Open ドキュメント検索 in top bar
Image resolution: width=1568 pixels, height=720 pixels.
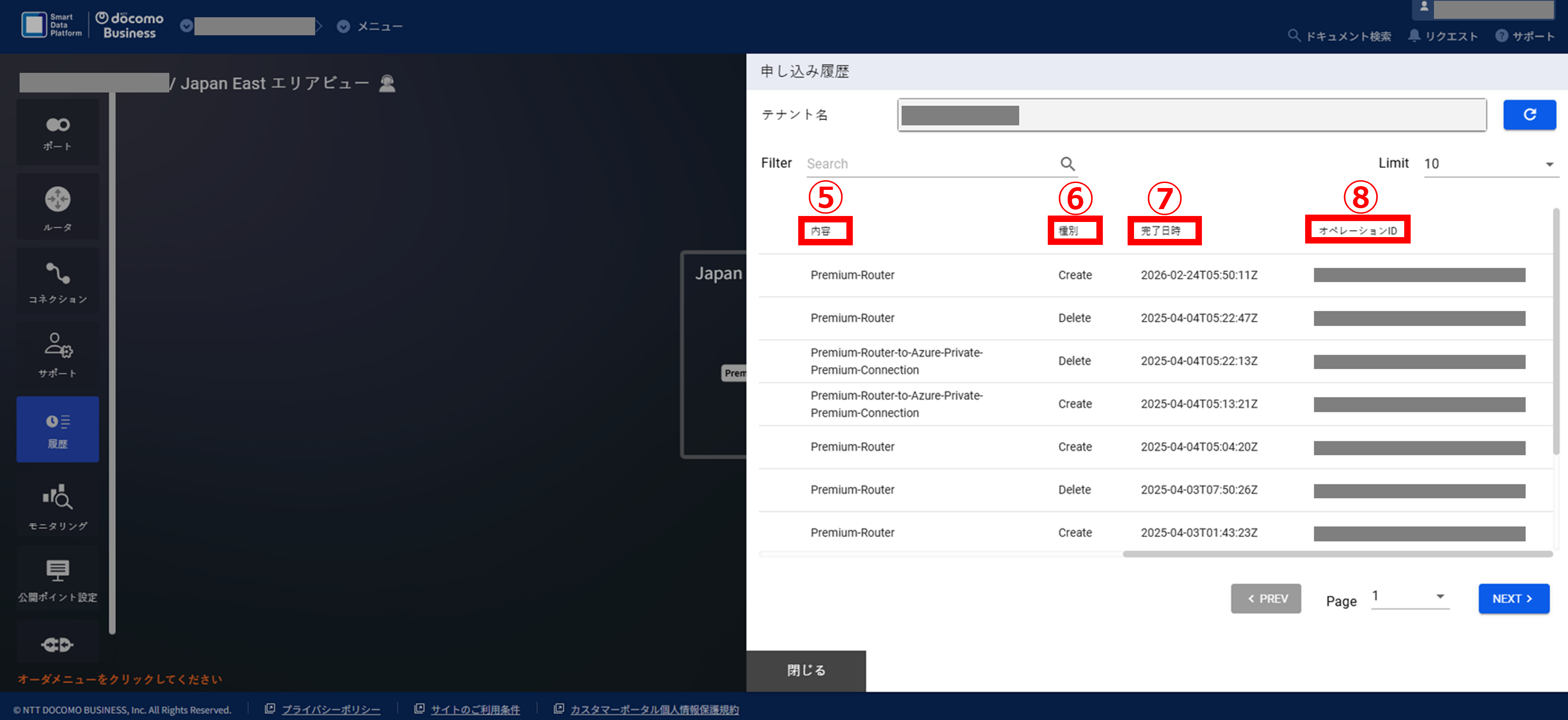[1339, 37]
